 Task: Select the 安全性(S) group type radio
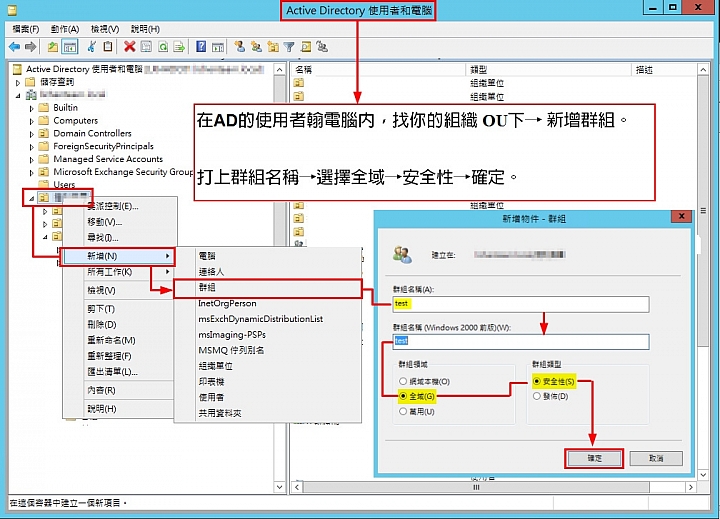point(536,381)
